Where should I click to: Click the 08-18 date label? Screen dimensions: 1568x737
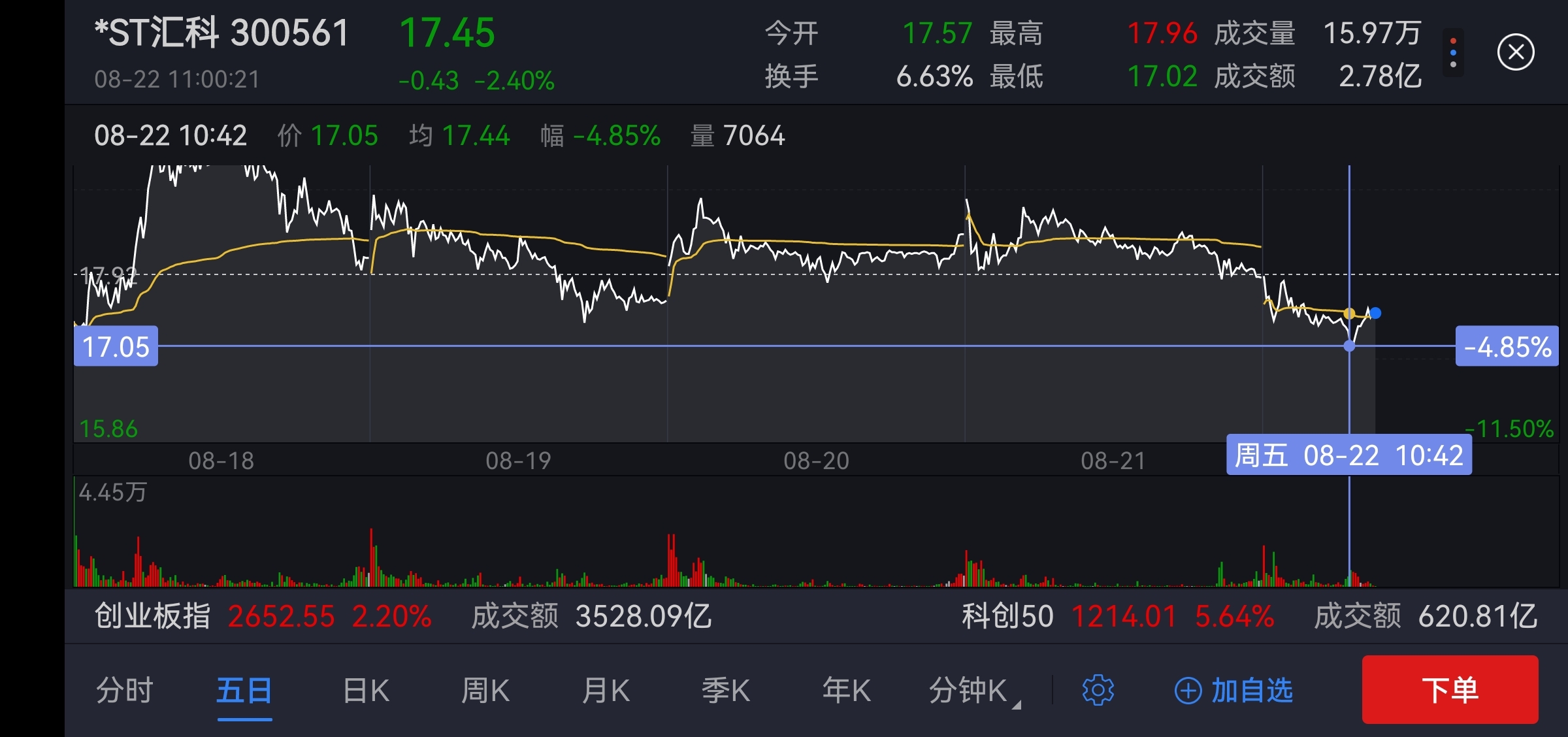221,461
